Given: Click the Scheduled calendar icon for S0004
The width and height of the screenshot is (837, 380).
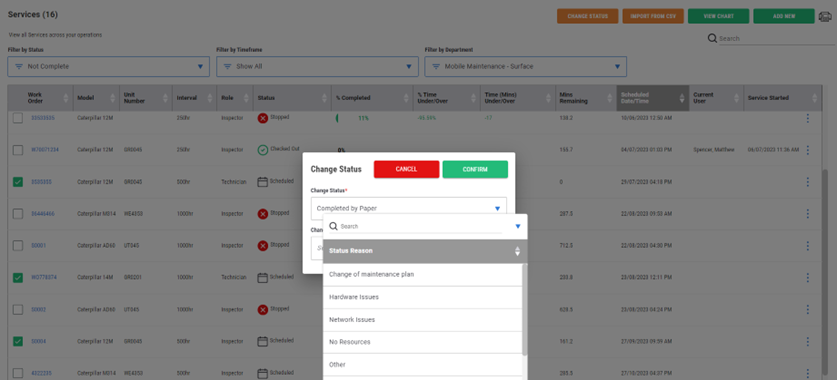Looking at the screenshot, I should tap(263, 341).
